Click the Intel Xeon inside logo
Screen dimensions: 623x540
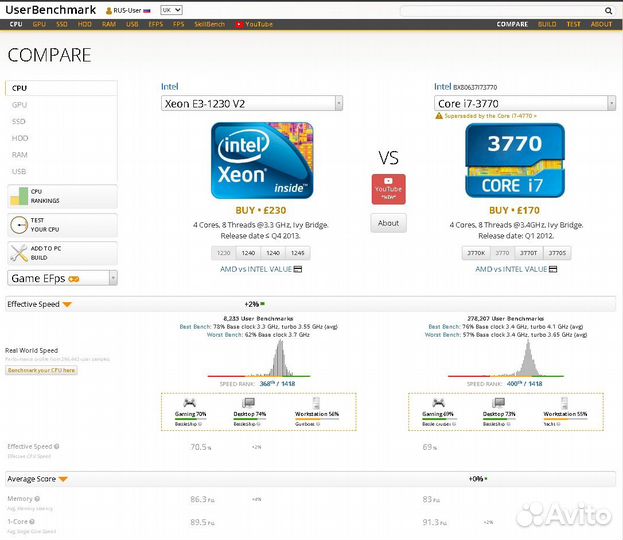[x=262, y=161]
